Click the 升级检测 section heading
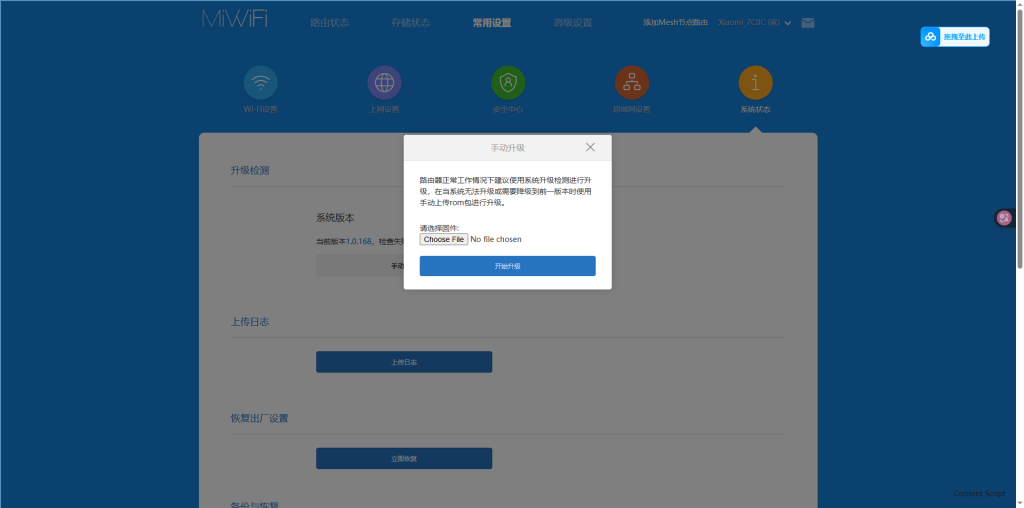 point(250,170)
